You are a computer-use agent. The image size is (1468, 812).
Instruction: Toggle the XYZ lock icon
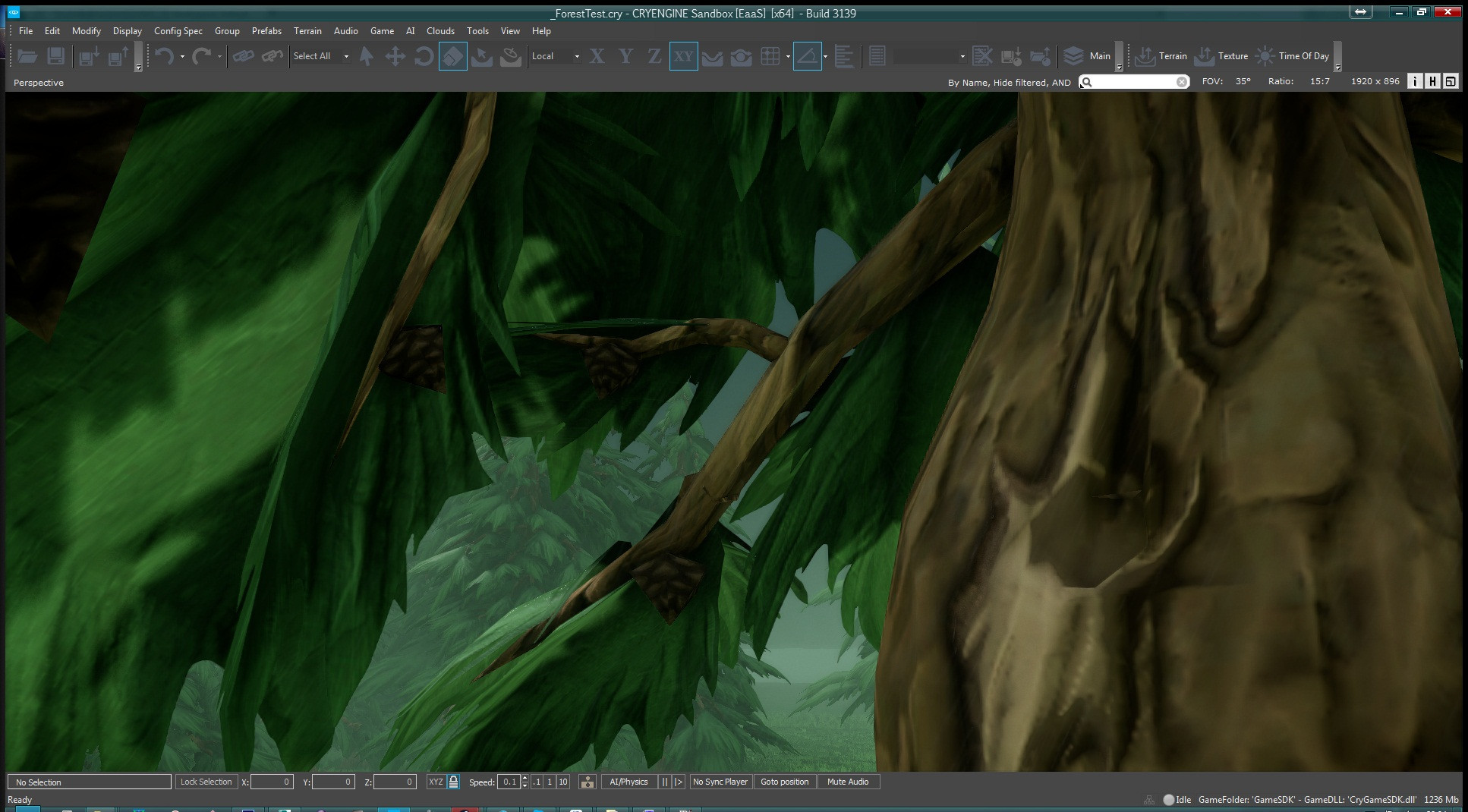(453, 782)
